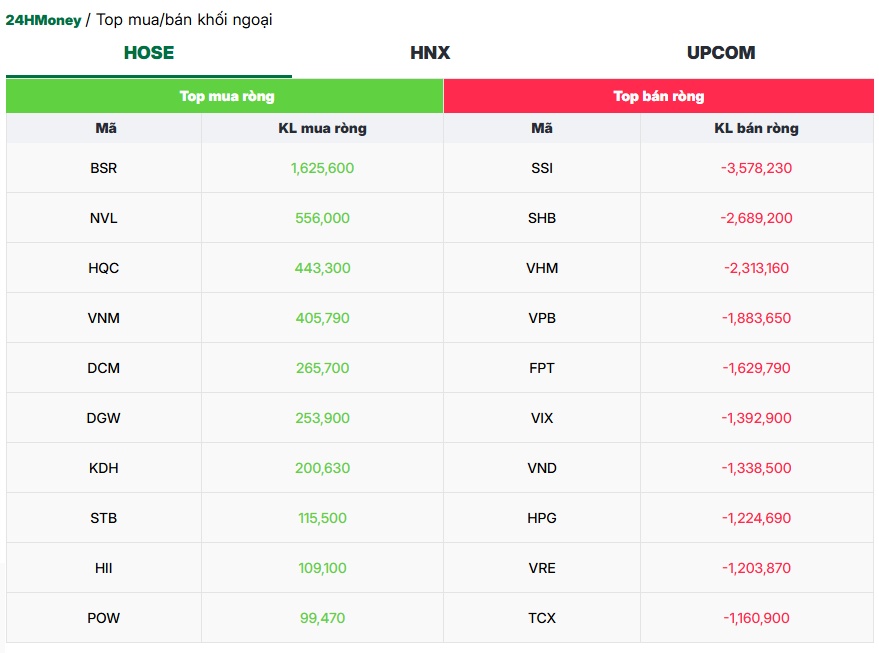
Task: Click BSR net buy volume 1,625,600
Action: click(x=322, y=168)
